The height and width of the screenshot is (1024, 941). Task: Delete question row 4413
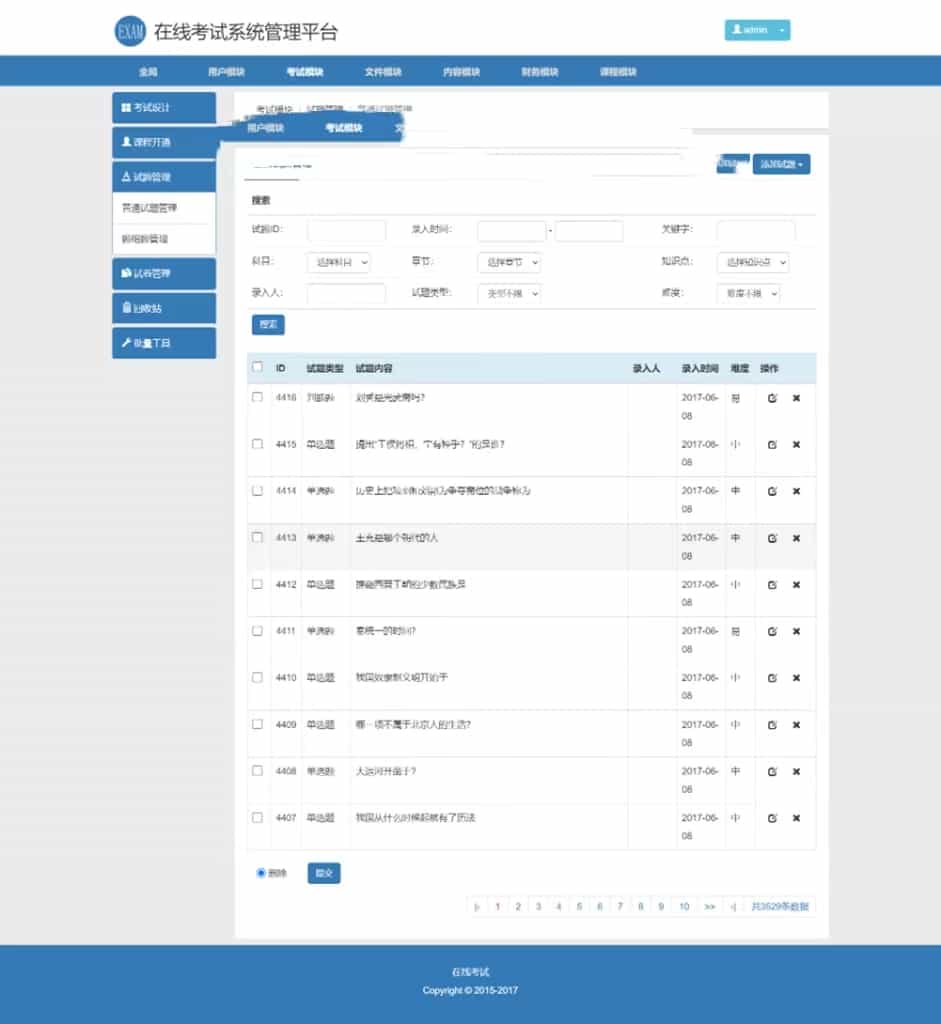tap(796, 538)
